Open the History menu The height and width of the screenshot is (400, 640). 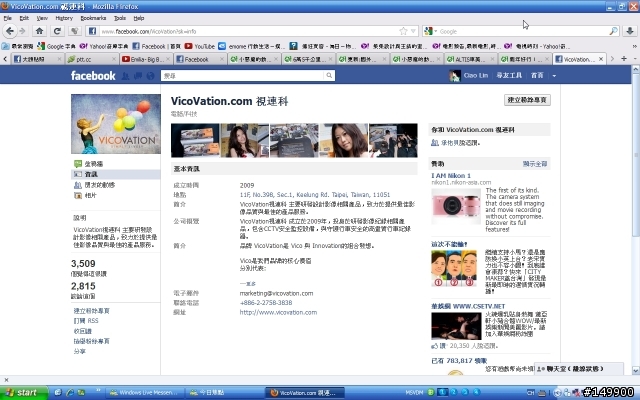pos(64,18)
